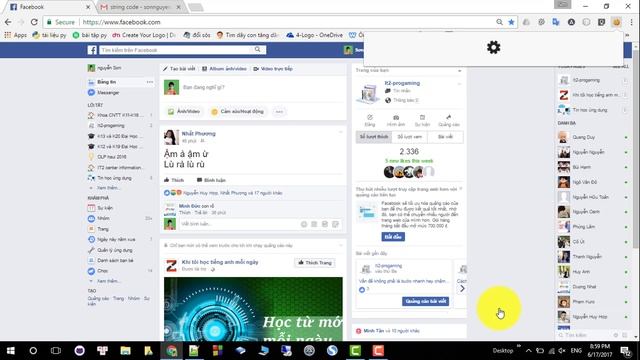Open the dropdown arrow on Nhất Phương's post
Screen dimensions: 640x360
[x=340, y=132]
